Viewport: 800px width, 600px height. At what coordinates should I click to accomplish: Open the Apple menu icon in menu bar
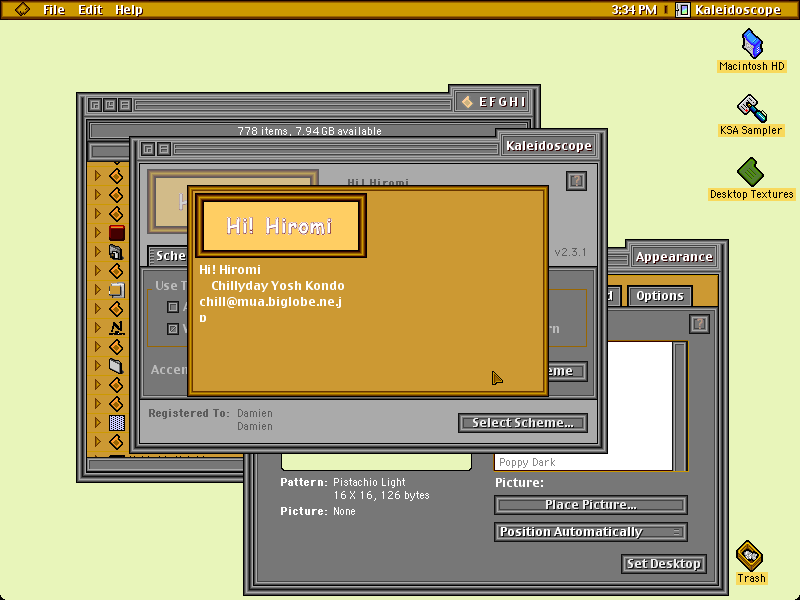[22, 9]
